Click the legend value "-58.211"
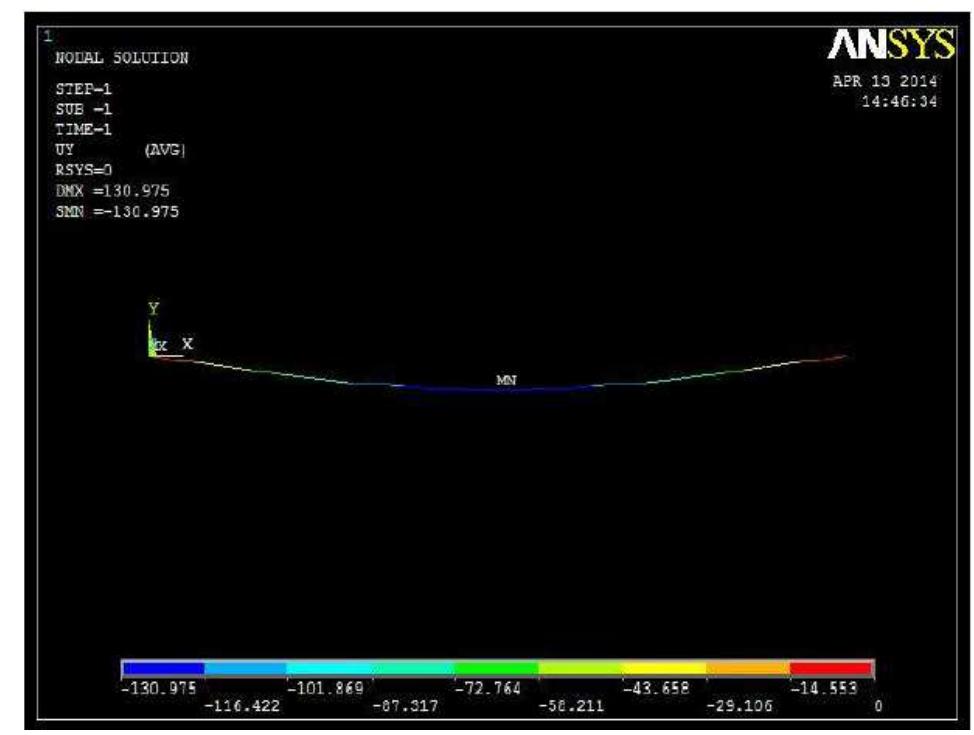This screenshot has height=735, width=974. (571, 706)
